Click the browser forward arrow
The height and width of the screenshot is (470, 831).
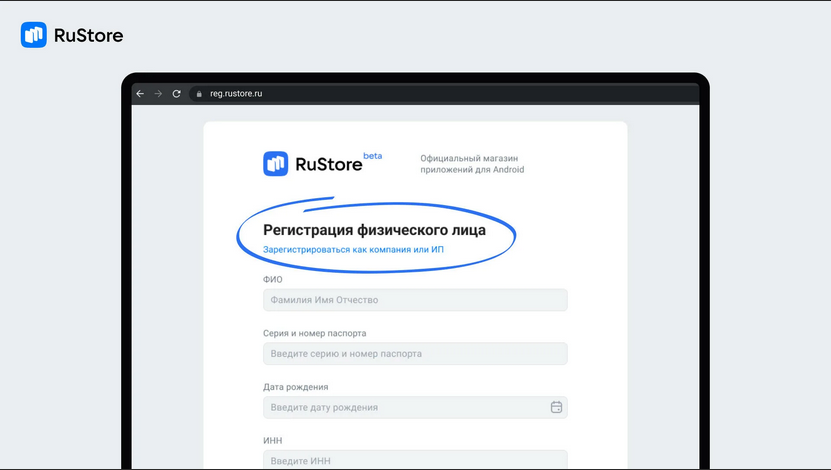[158, 94]
